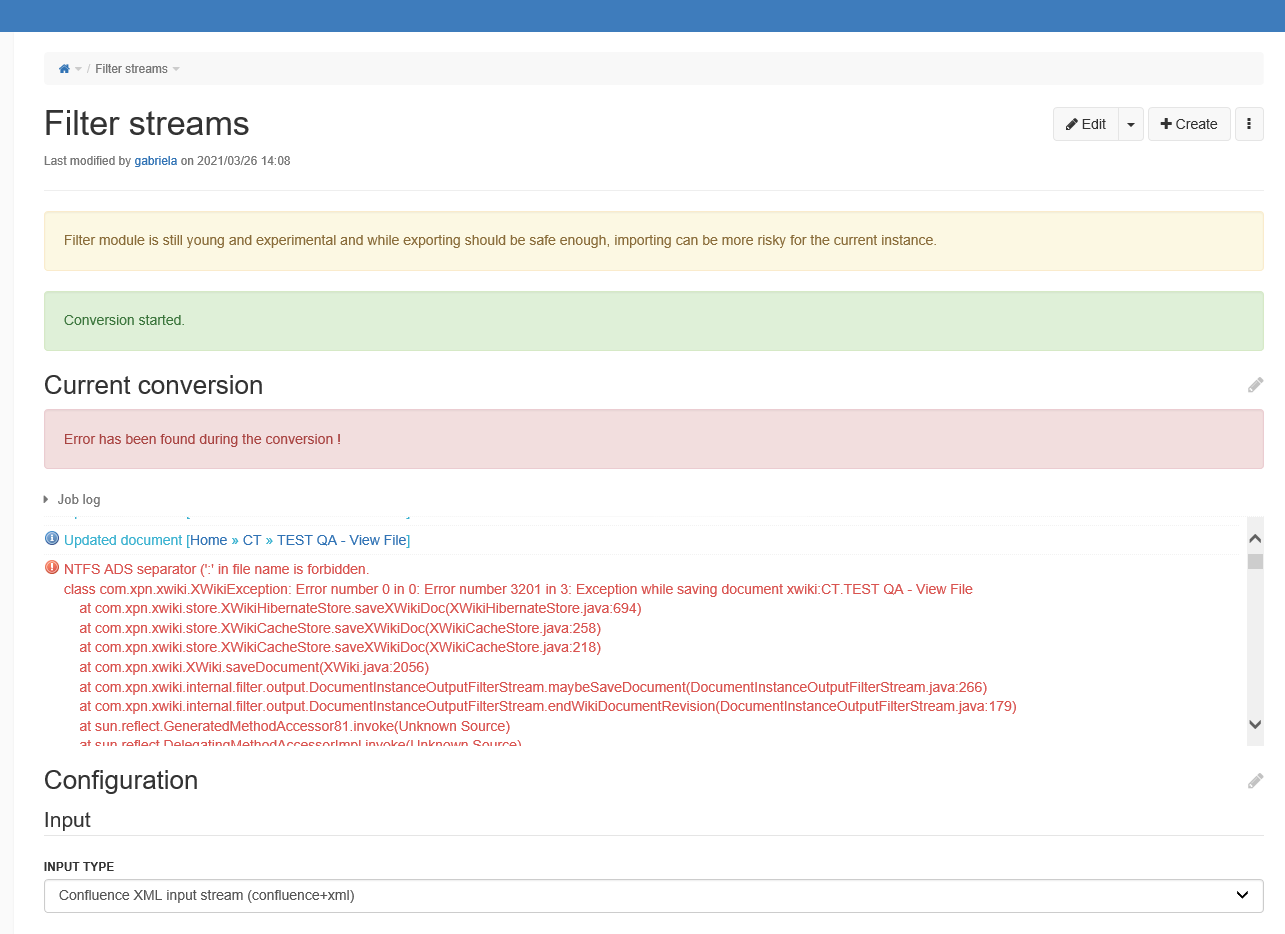
Task: Click the 'Filter streams' breadcrumb link
Action: coord(132,69)
